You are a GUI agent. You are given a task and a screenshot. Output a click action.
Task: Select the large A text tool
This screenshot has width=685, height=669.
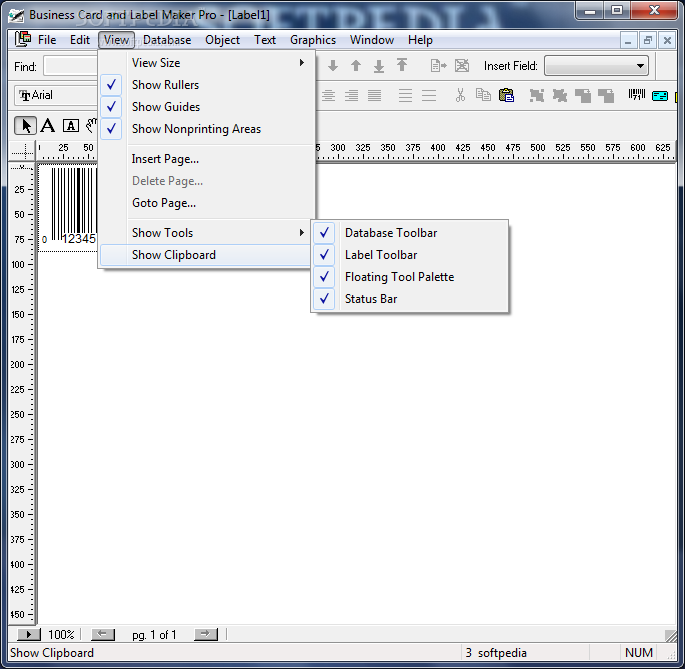[x=48, y=126]
